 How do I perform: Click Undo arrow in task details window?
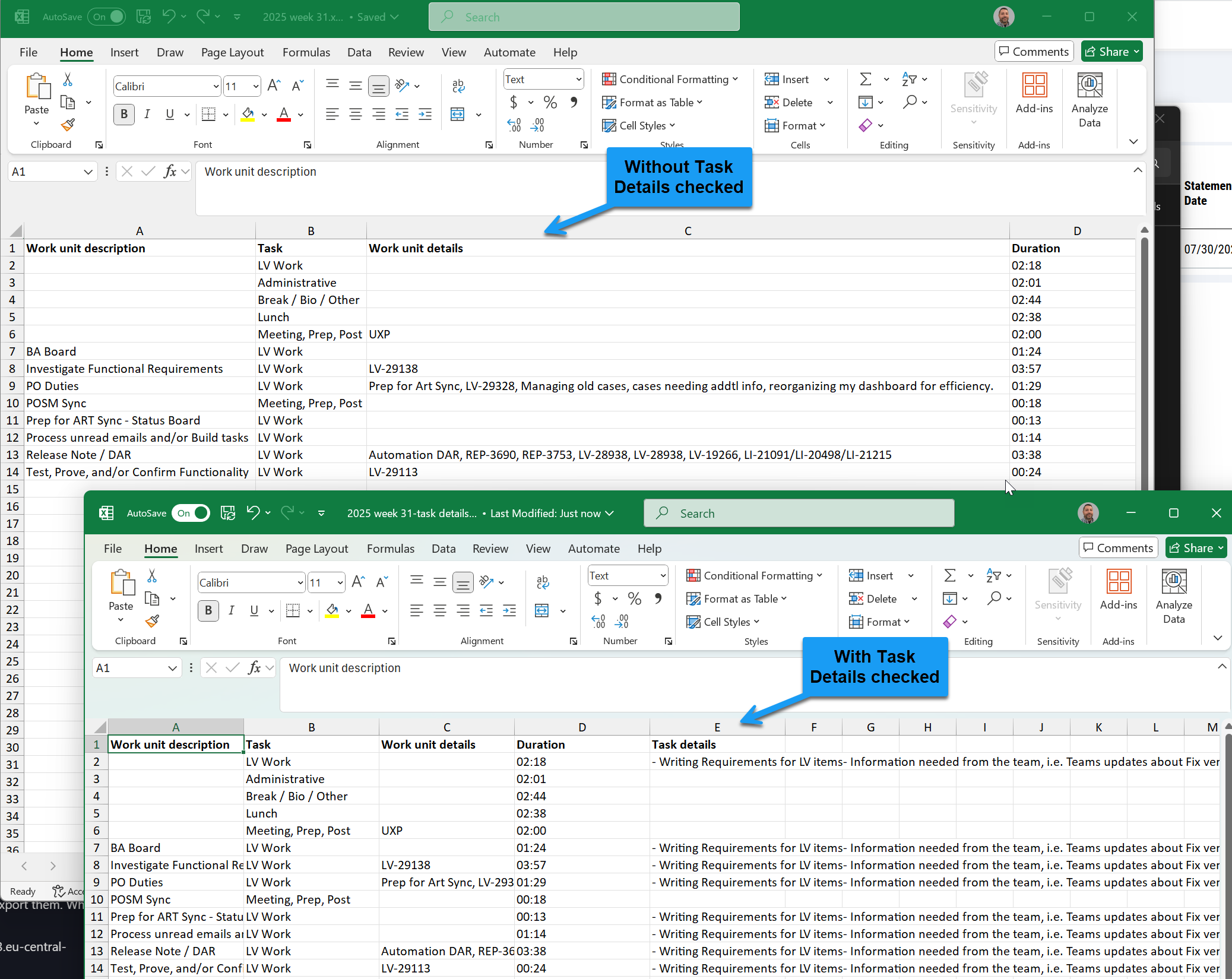click(x=254, y=513)
